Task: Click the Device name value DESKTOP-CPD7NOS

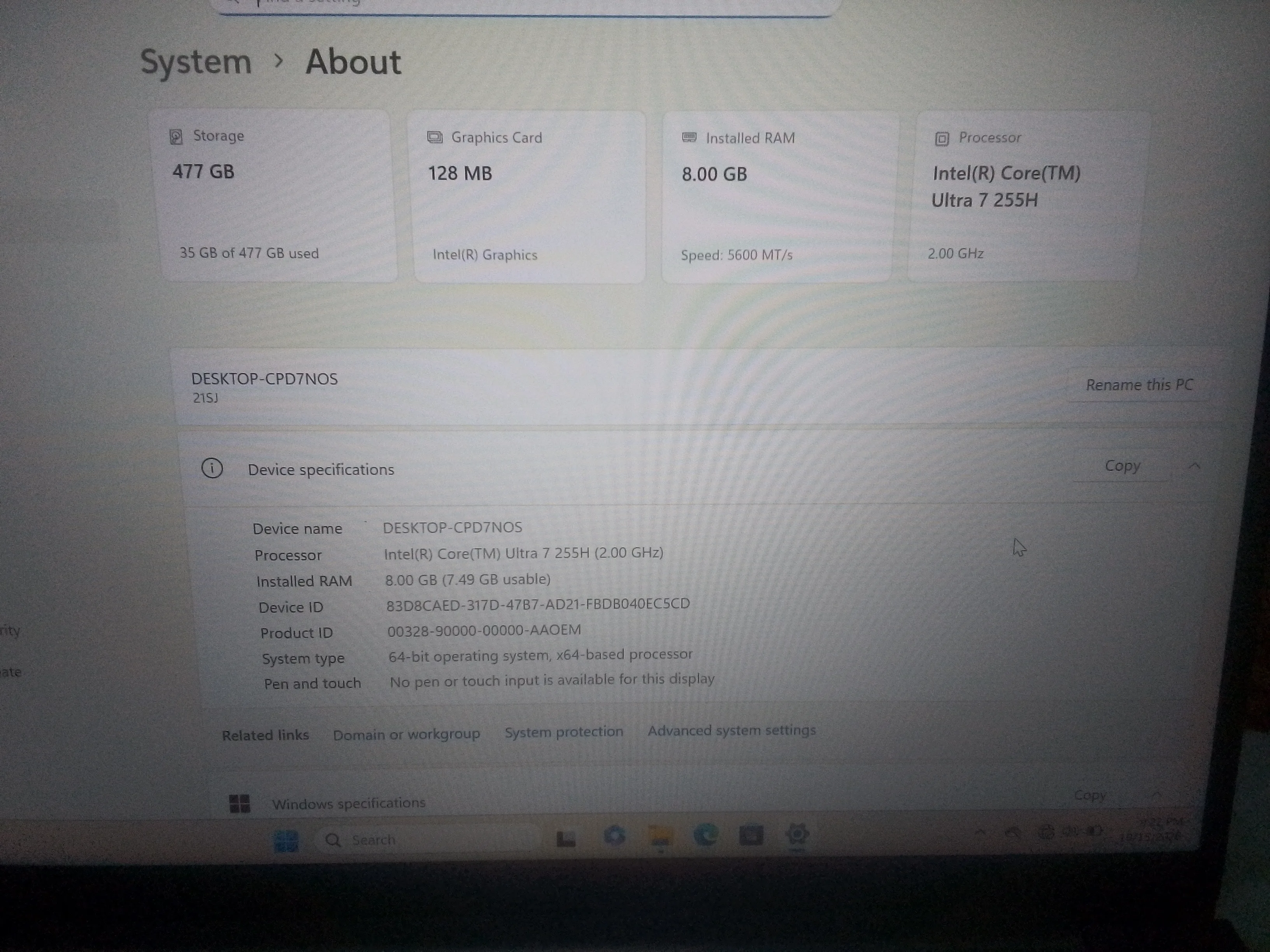Action: coord(453,527)
